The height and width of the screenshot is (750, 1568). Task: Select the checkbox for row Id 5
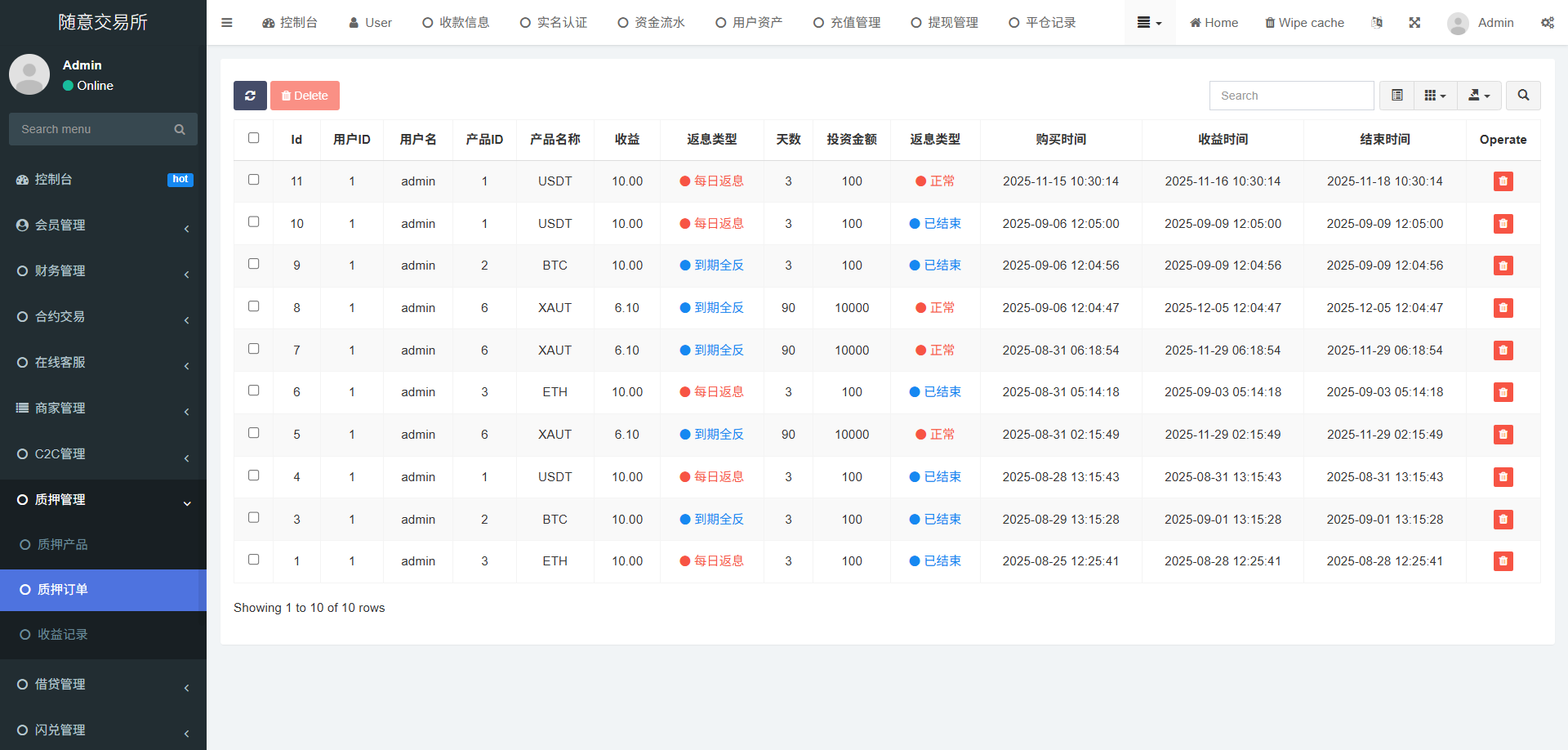pos(254,433)
